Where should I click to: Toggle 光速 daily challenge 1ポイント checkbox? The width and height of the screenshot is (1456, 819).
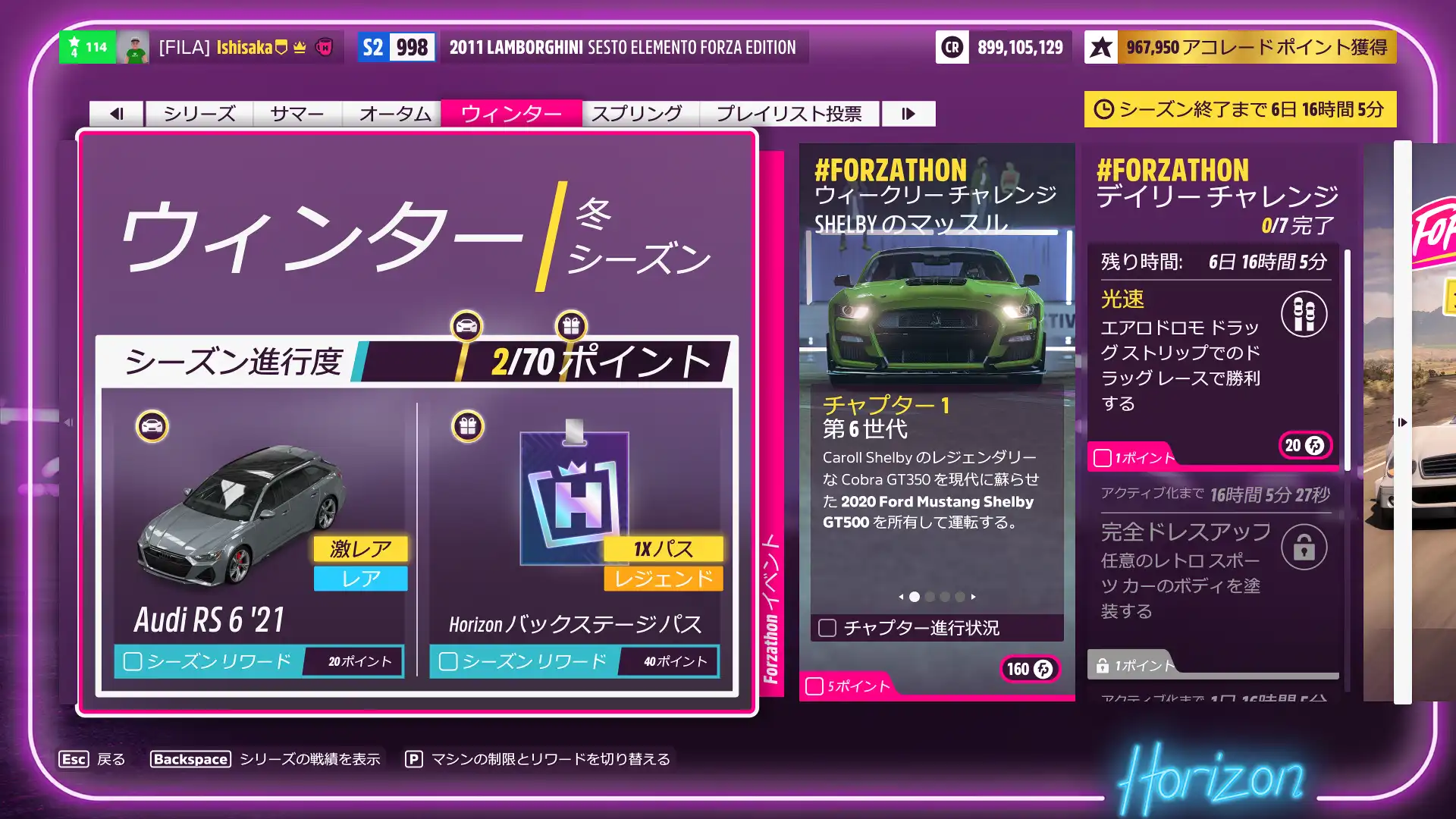coord(1103,458)
